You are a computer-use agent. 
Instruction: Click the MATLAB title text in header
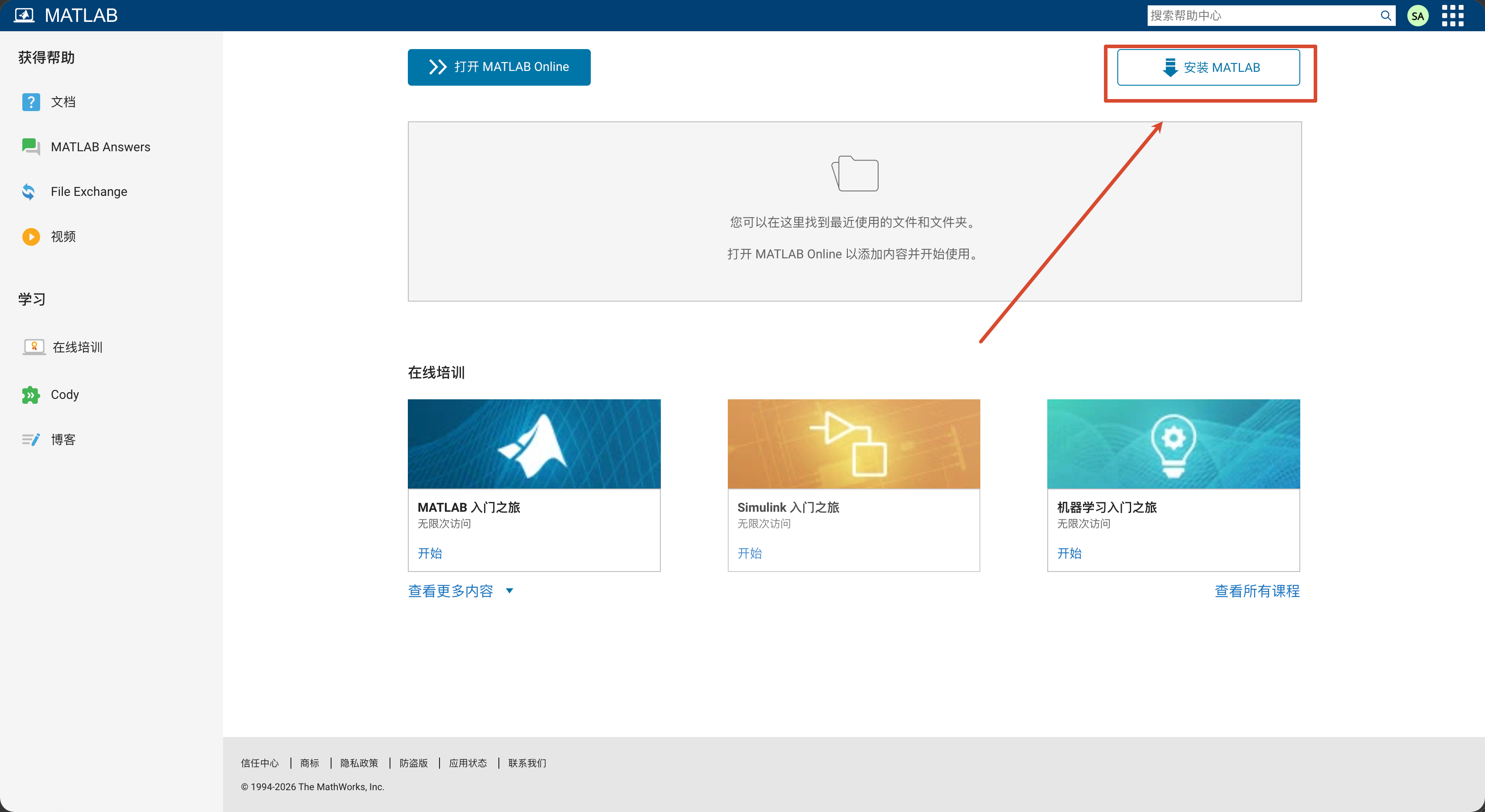tap(81, 16)
